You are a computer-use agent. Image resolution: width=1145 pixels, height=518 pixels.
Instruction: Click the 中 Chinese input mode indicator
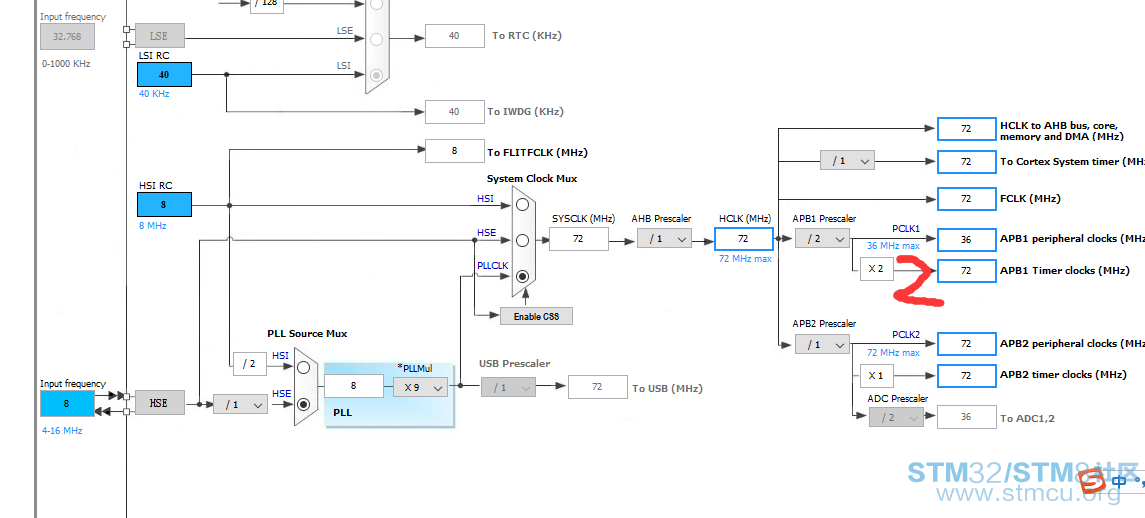pos(1120,481)
